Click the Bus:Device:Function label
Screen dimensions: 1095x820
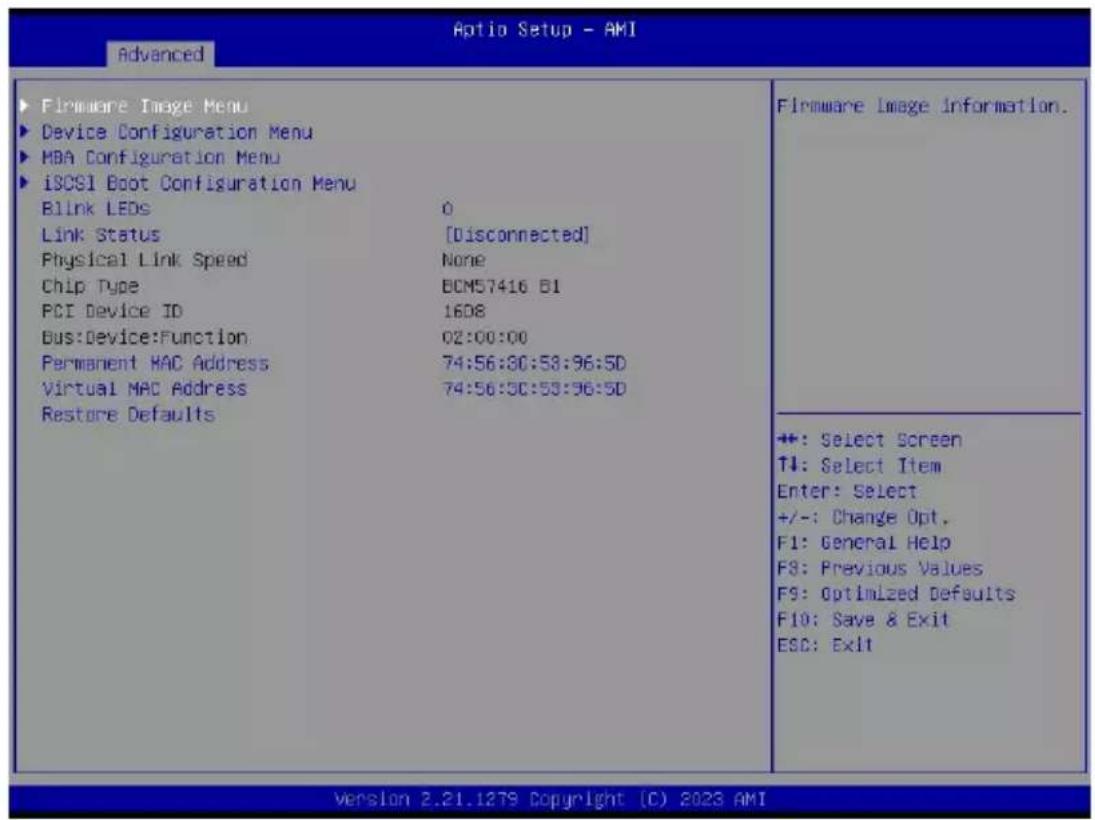[145, 337]
